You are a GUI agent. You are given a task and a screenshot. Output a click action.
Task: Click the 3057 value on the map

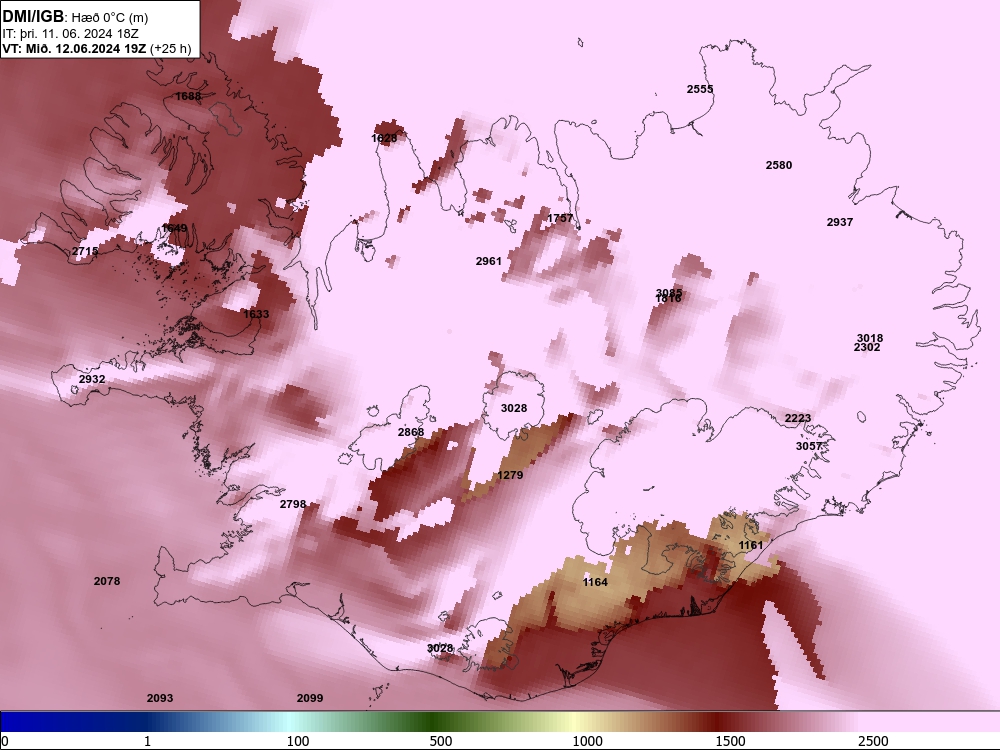coord(809,446)
